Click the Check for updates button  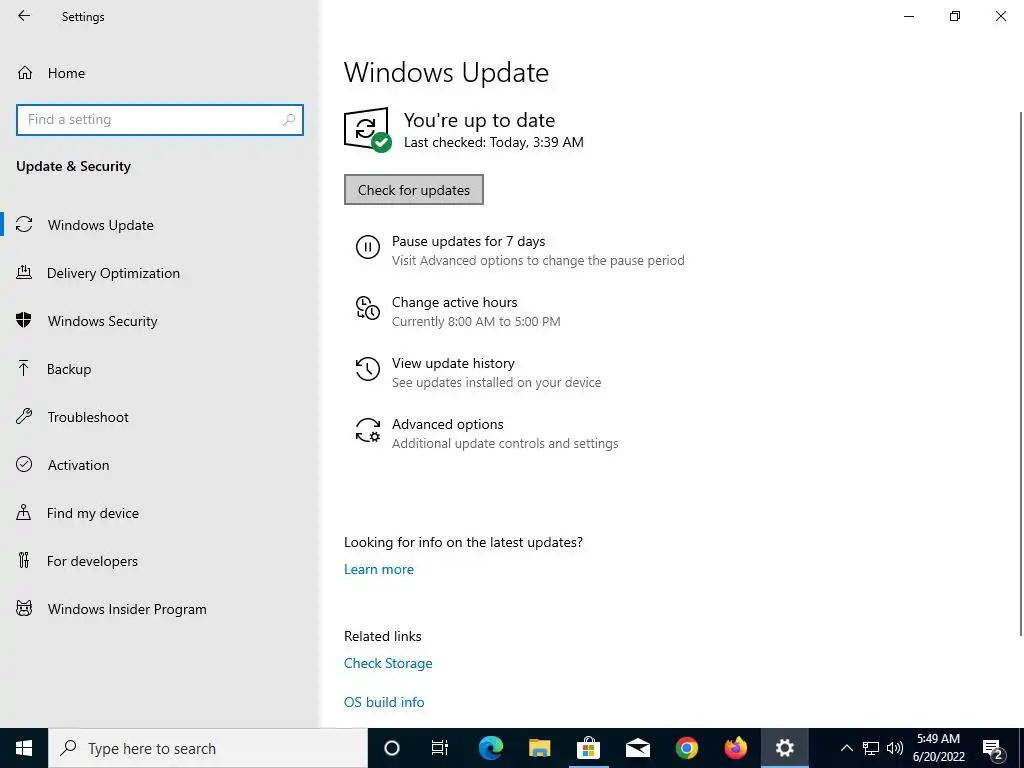(x=413, y=189)
